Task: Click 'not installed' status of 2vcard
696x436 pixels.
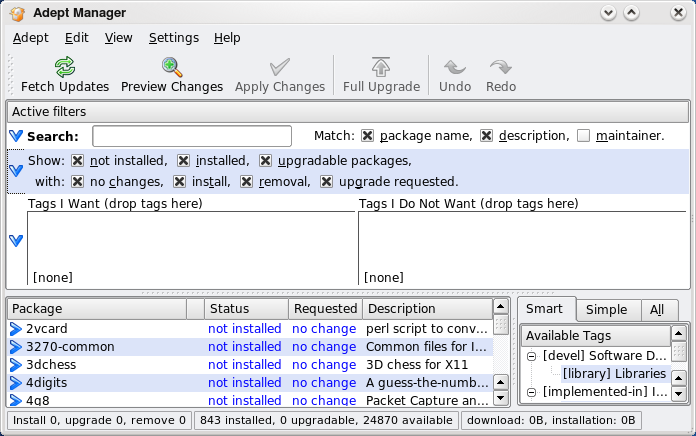Action: [245, 329]
